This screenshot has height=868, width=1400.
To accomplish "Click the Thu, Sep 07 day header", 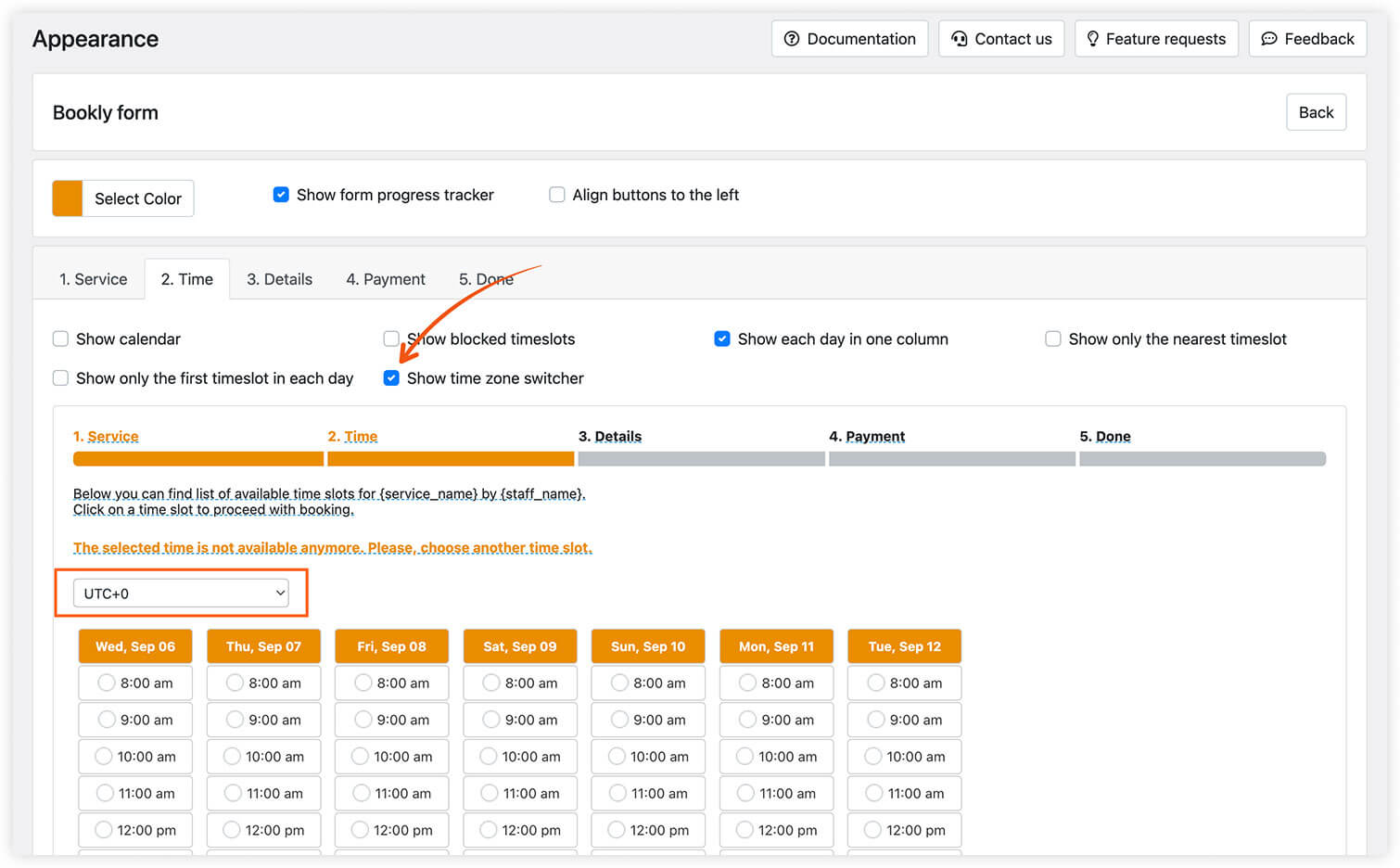I will pyautogui.click(x=263, y=646).
